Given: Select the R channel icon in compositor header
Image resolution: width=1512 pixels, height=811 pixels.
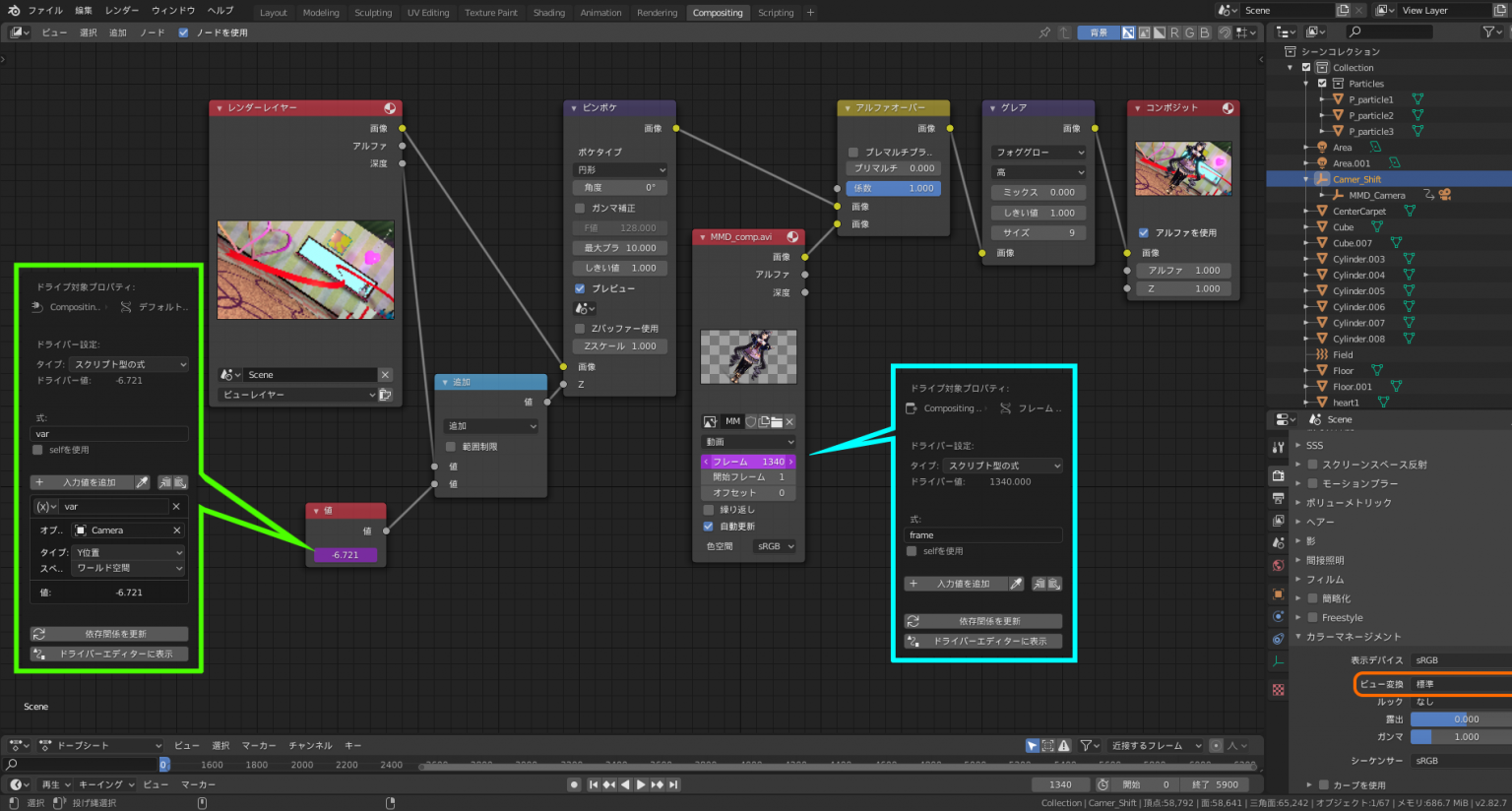Looking at the screenshot, I should click(x=1175, y=31).
